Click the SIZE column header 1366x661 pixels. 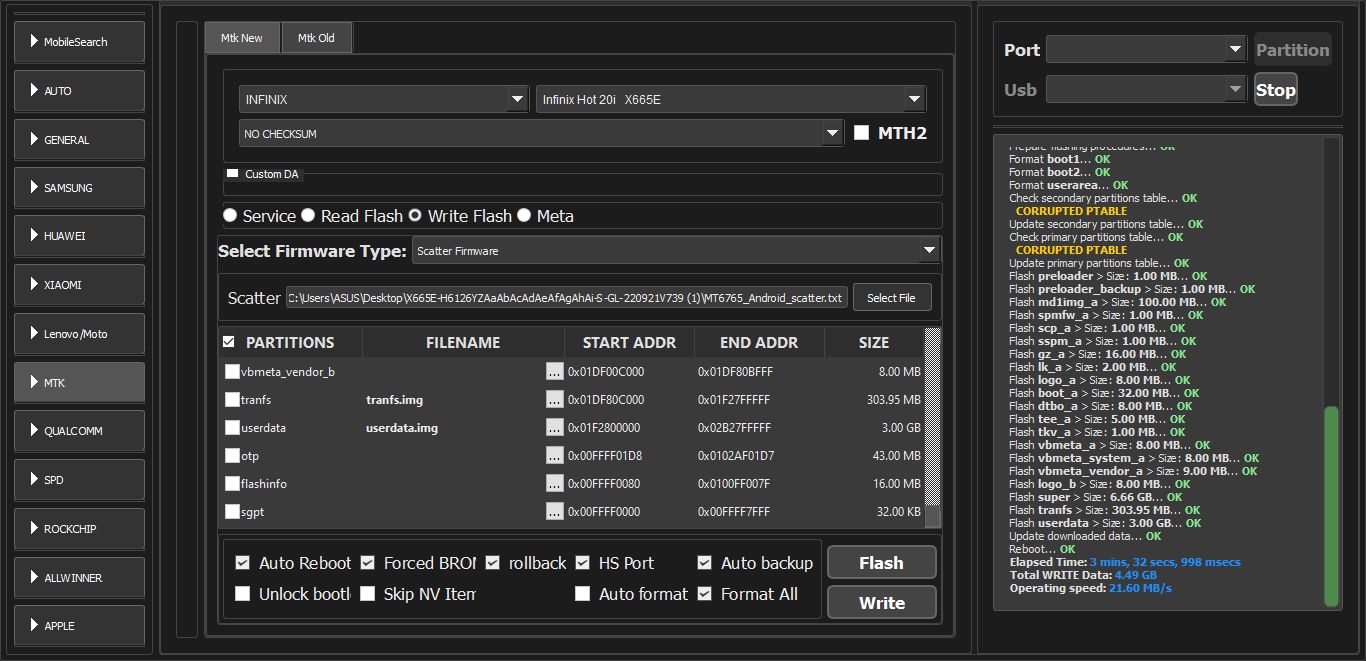[x=874, y=342]
